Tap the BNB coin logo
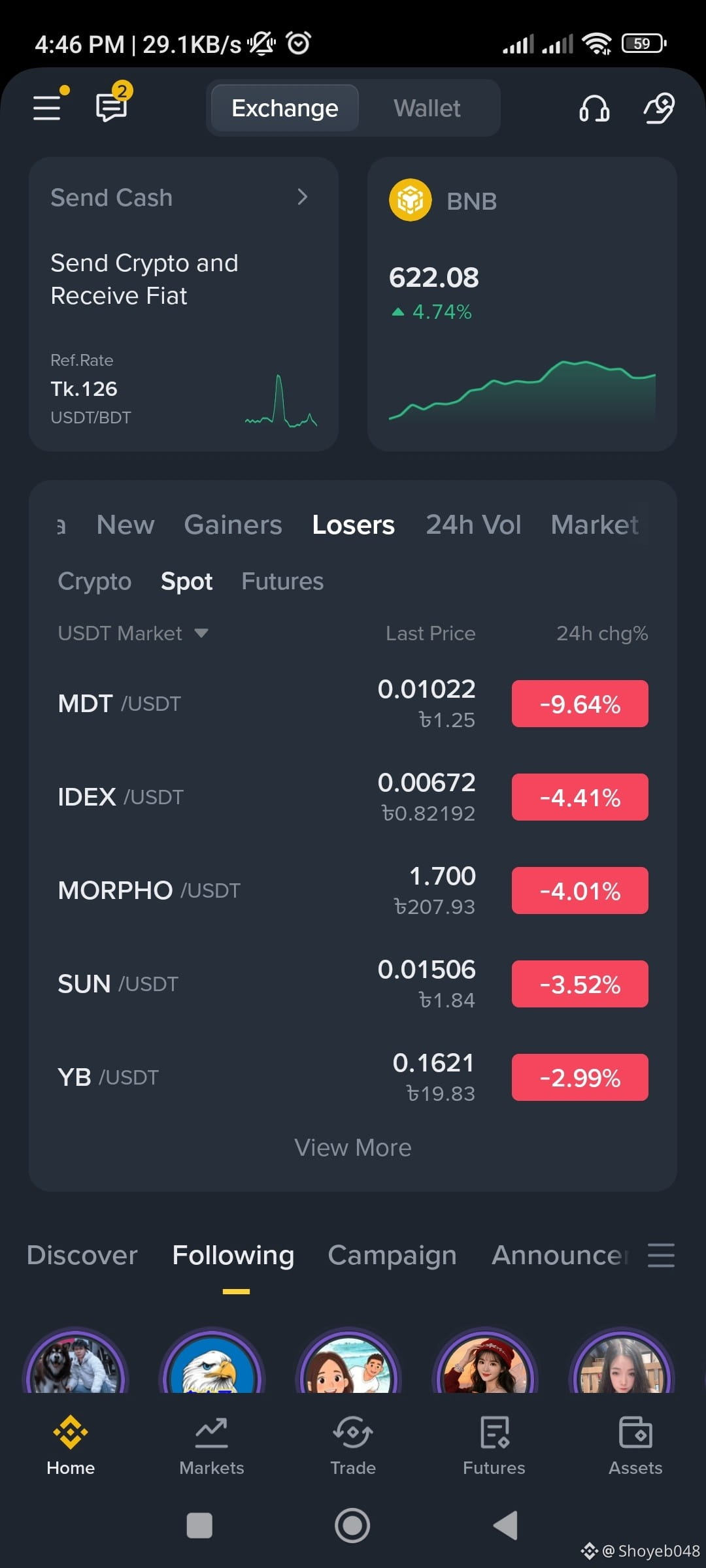The image size is (706, 1568). [410, 200]
